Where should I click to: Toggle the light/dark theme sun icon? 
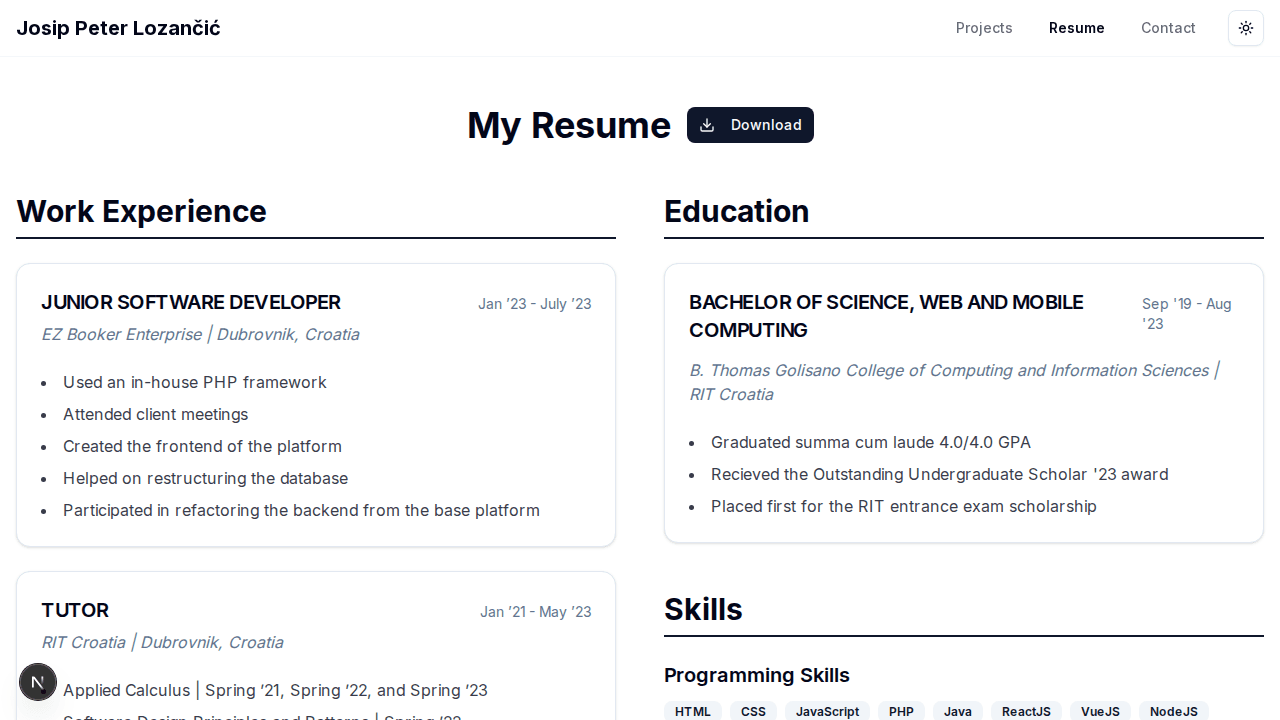point(1246,28)
